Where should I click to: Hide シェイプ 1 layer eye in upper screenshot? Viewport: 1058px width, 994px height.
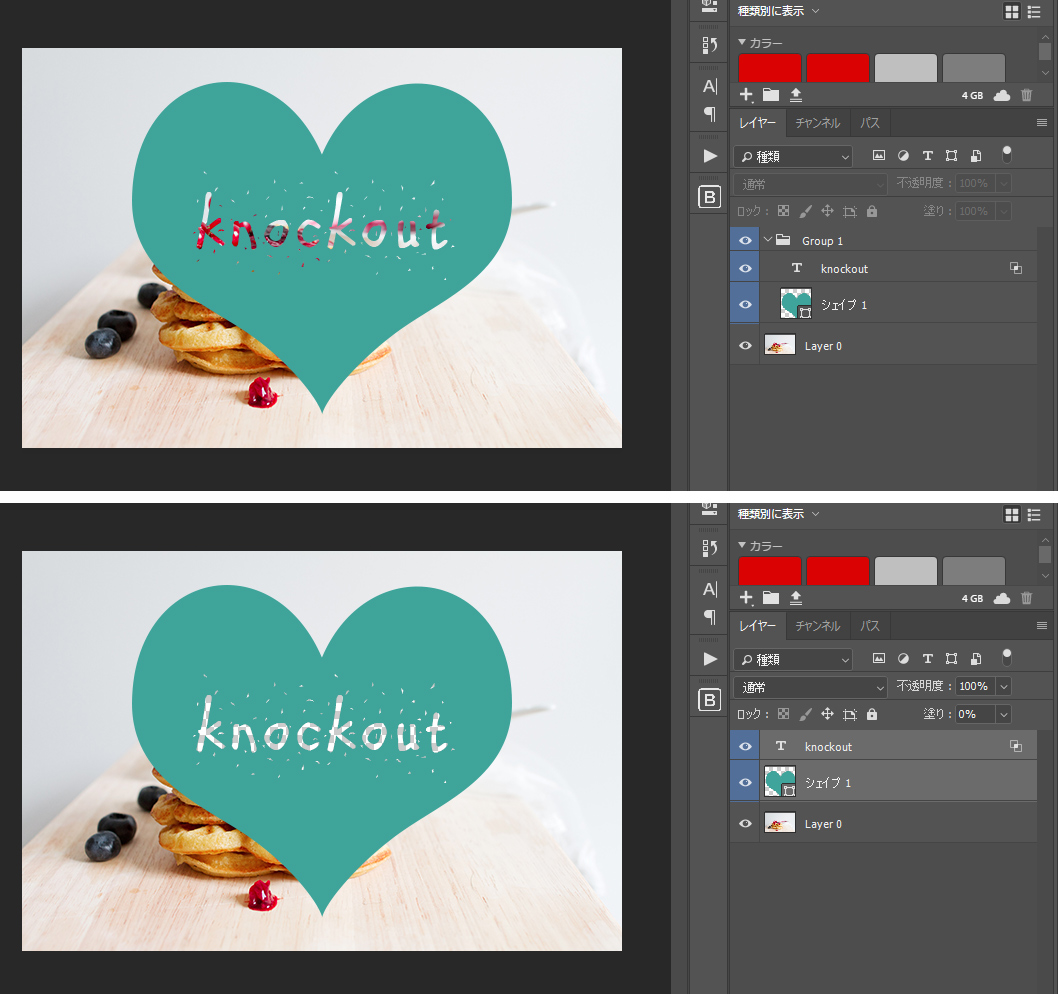tap(745, 304)
